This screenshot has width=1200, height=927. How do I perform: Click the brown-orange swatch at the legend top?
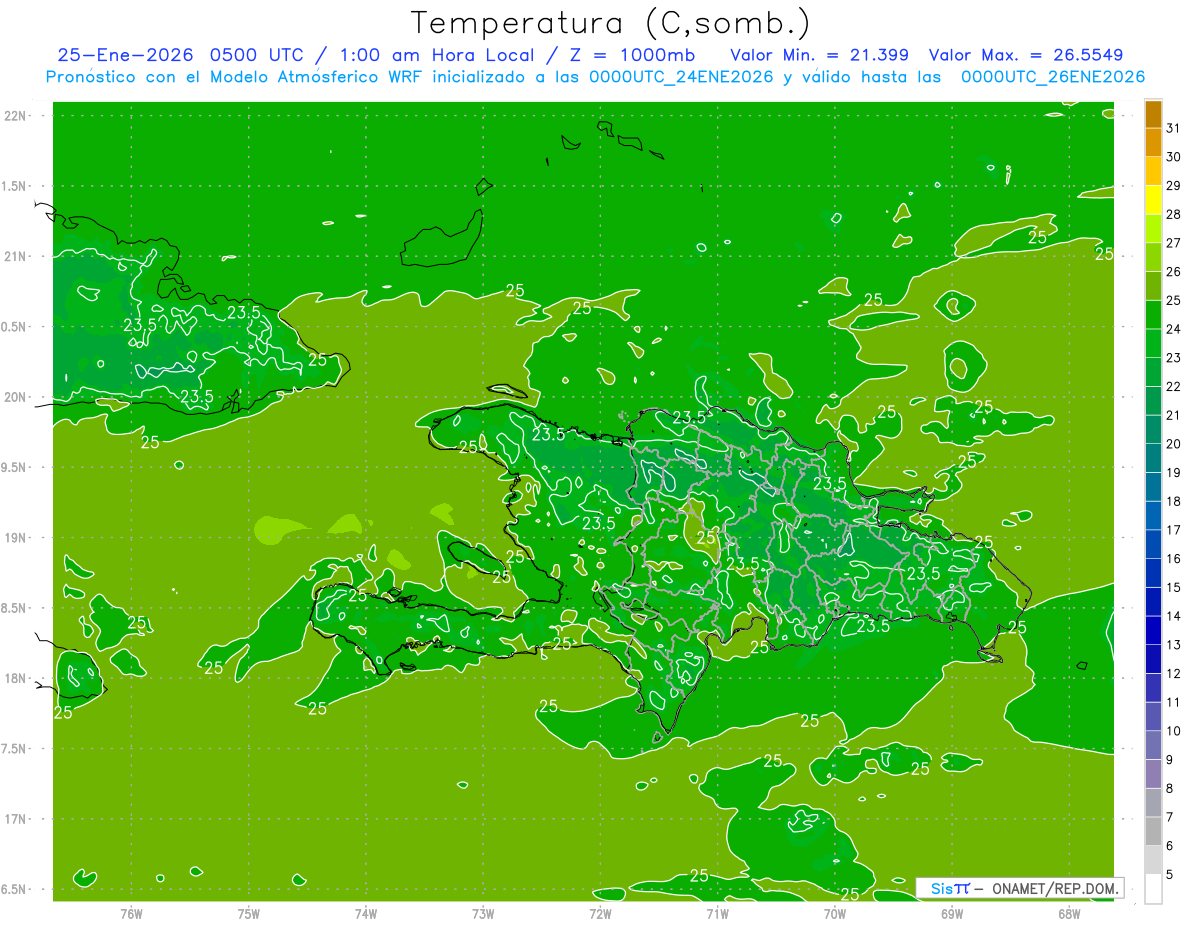[x=1153, y=114]
